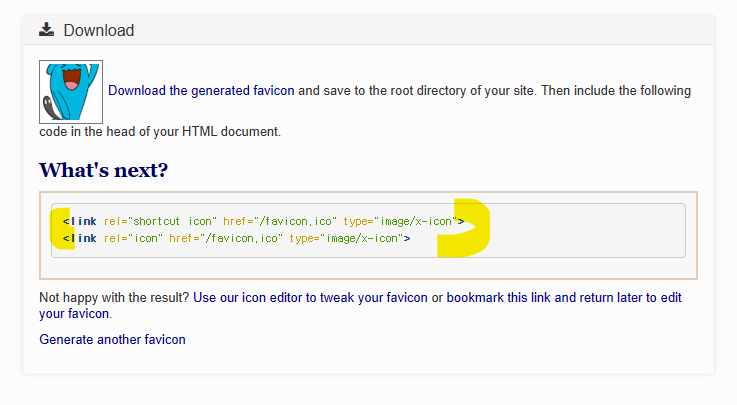Open the 'Download the generated favicon' link

[201, 91]
